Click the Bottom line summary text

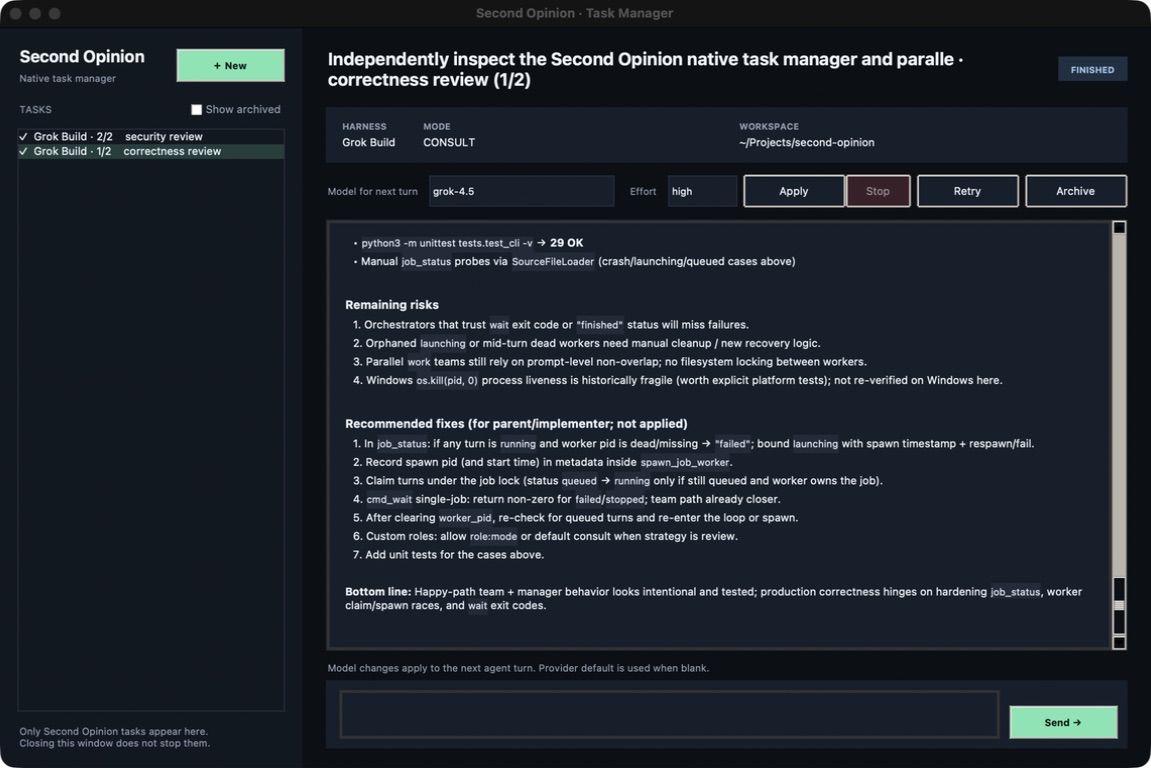(714, 598)
